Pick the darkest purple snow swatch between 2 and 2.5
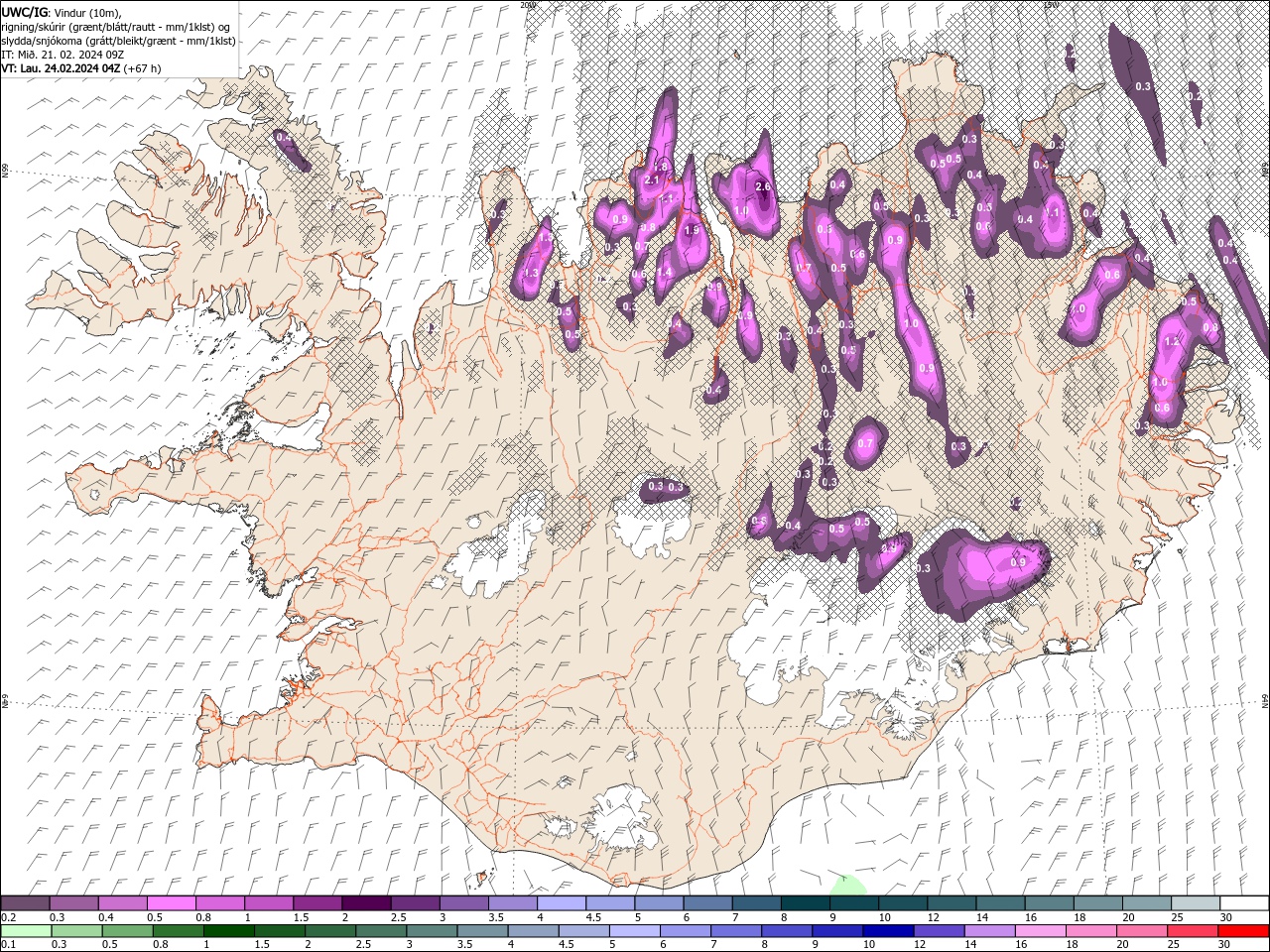 [x=366, y=903]
